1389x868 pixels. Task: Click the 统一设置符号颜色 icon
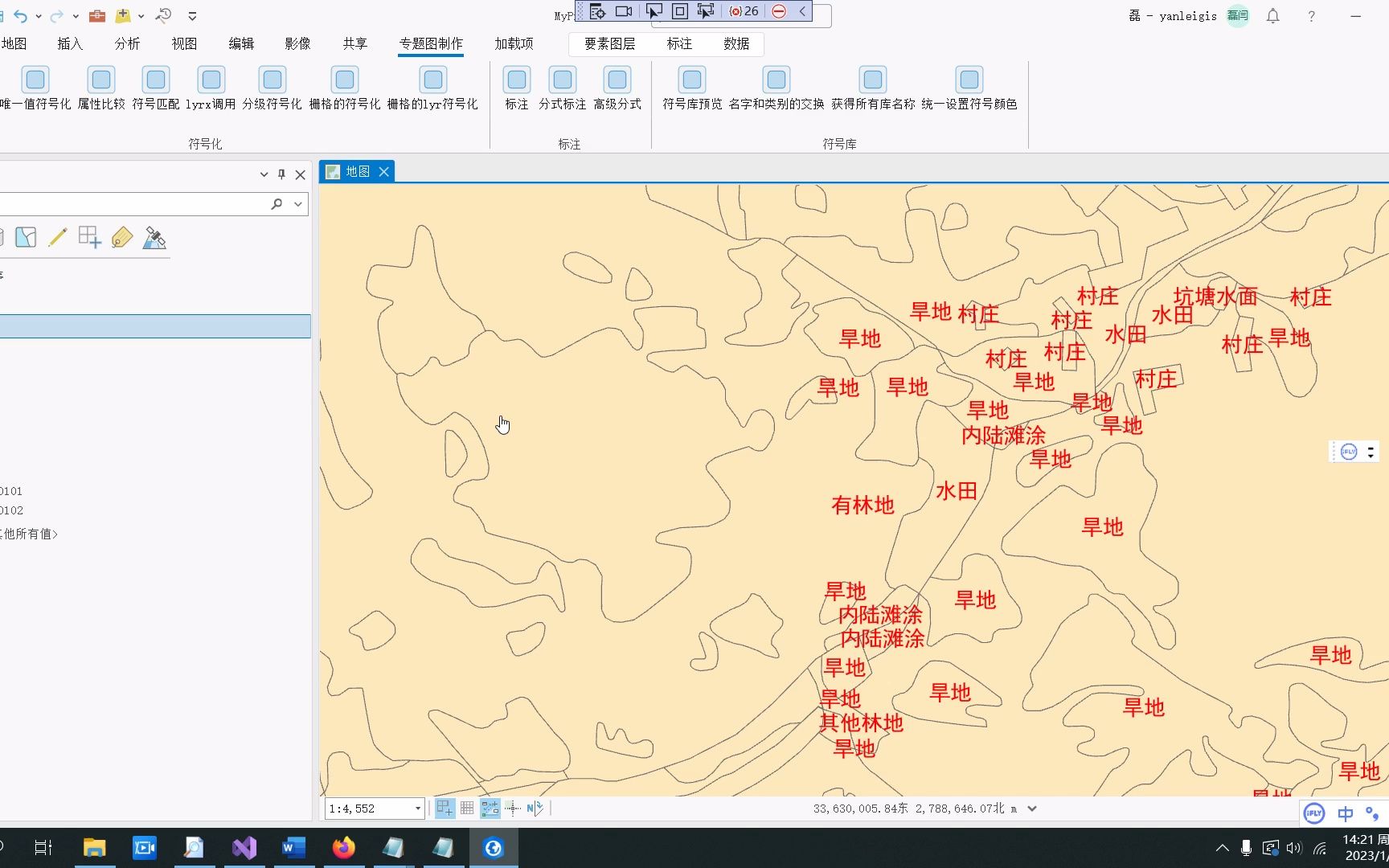pyautogui.click(x=968, y=79)
